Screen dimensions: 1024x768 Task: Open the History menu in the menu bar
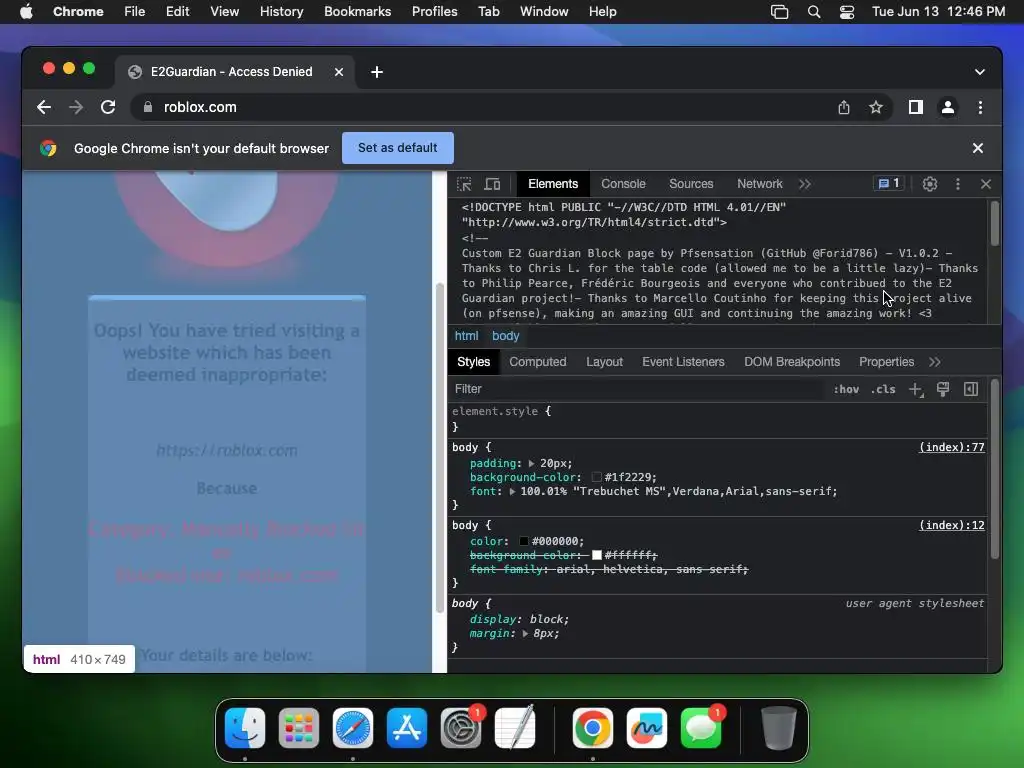point(281,12)
